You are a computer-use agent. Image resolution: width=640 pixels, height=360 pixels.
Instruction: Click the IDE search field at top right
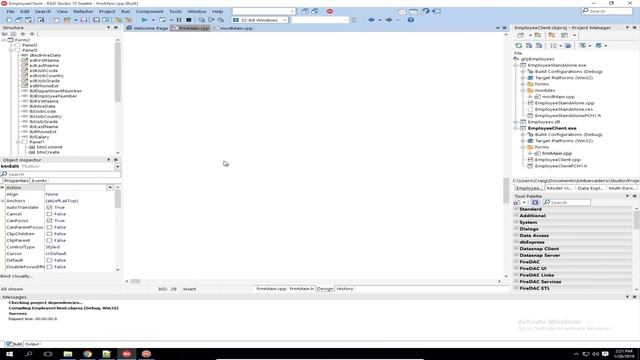[607, 11]
